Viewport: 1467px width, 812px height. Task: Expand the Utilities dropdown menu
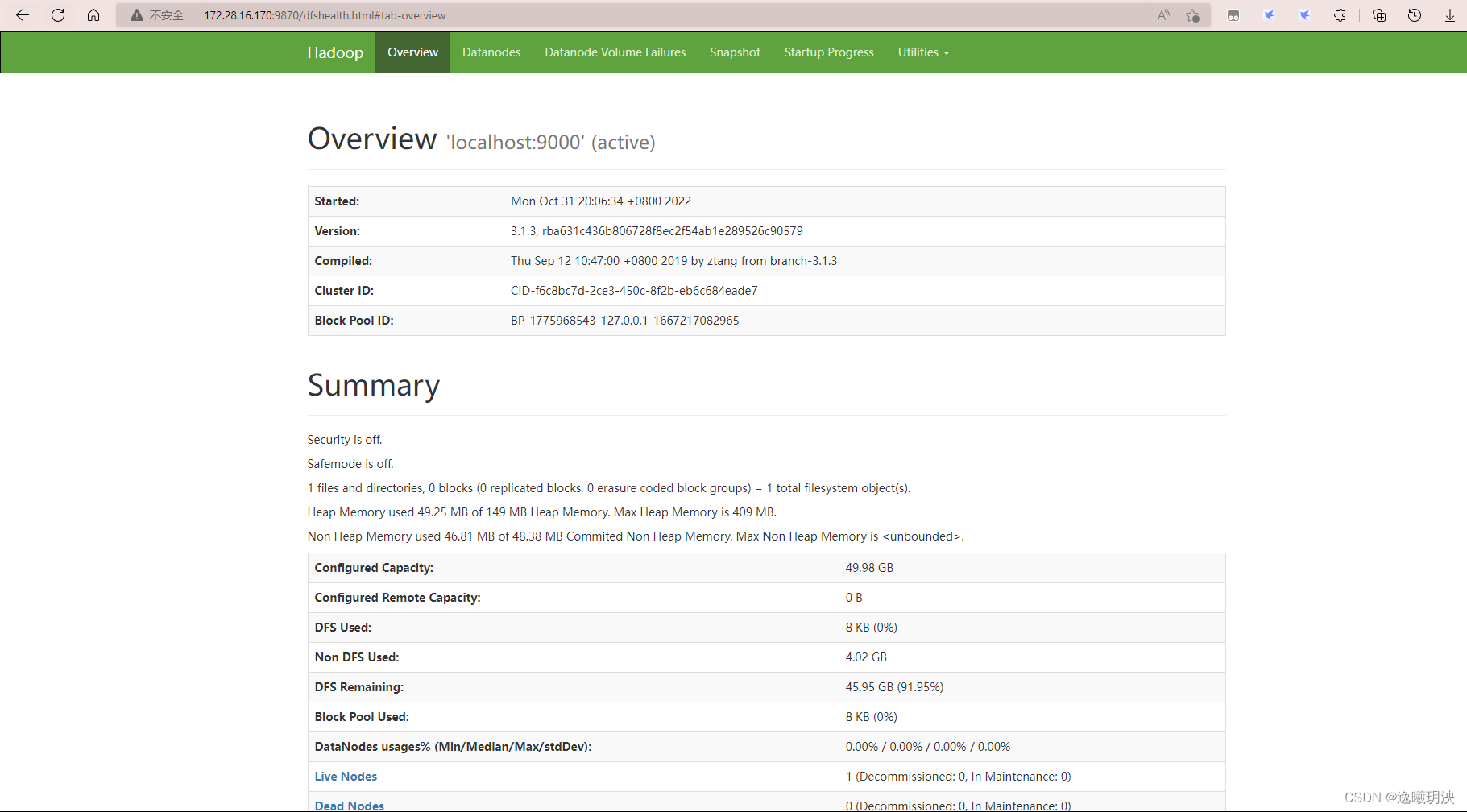(923, 52)
